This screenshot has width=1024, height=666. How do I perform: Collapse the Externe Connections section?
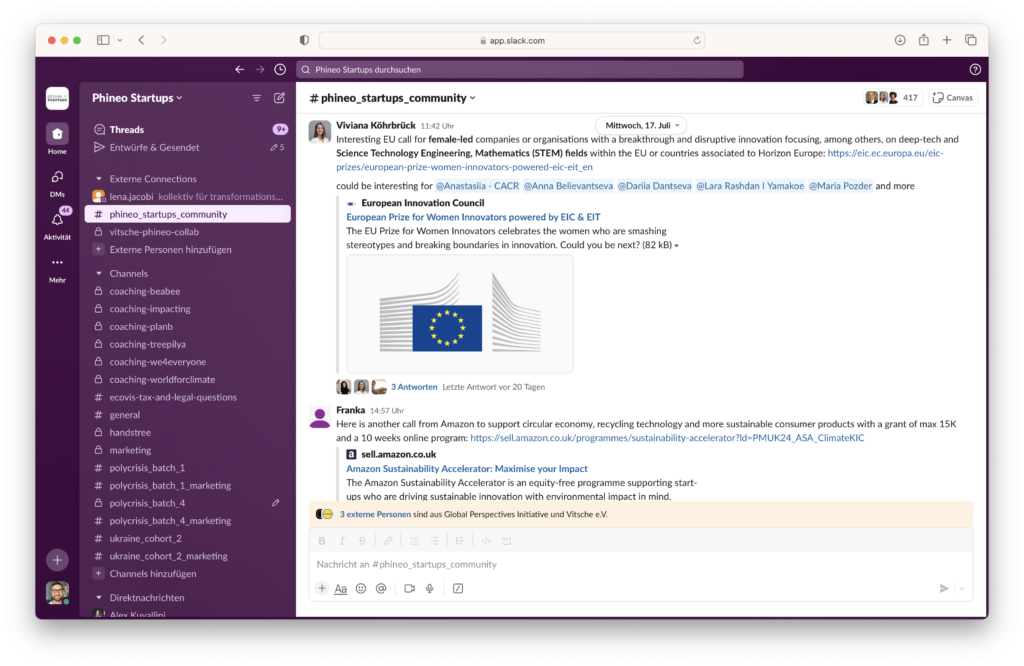[x=99, y=178]
